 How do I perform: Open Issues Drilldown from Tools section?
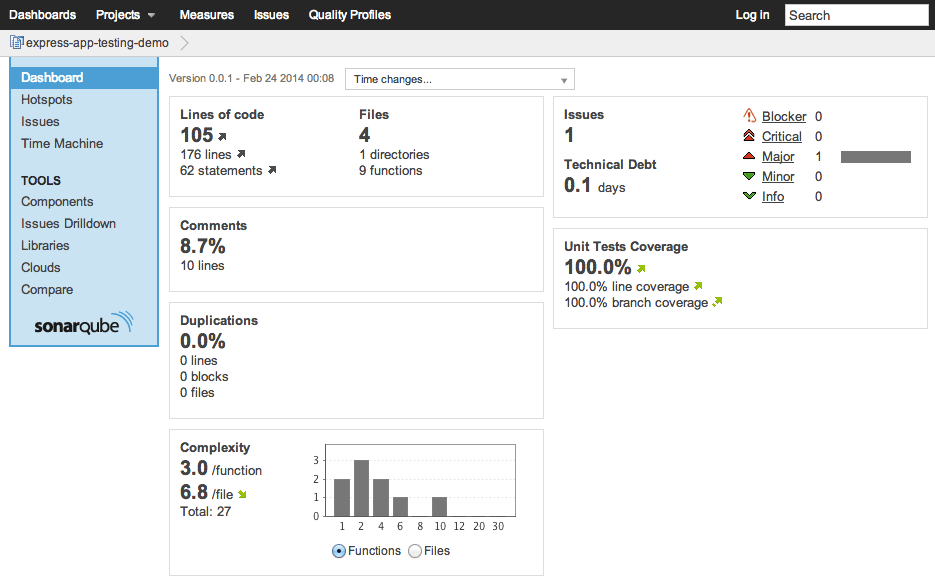coord(68,224)
